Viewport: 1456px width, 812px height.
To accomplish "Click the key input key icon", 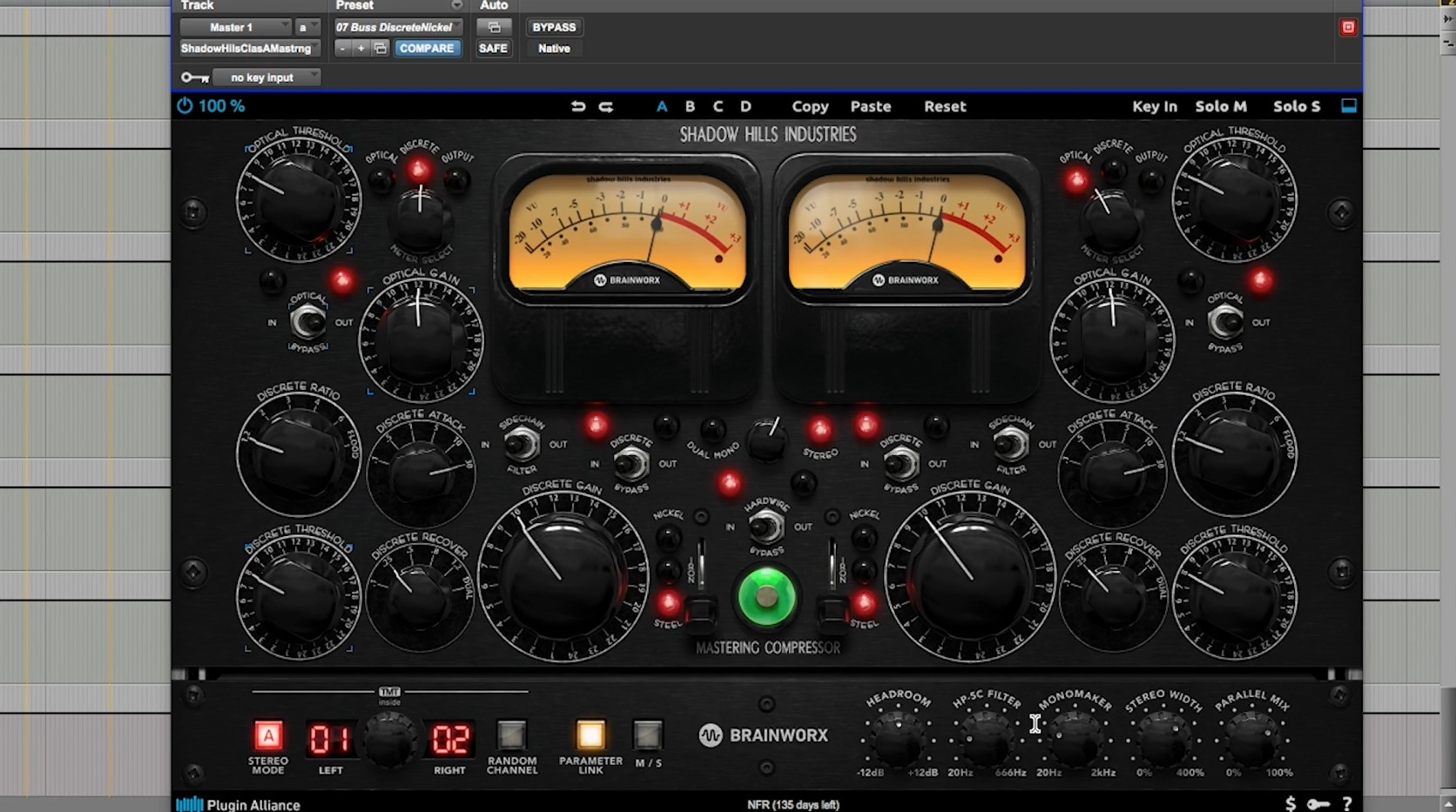I will pos(194,77).
